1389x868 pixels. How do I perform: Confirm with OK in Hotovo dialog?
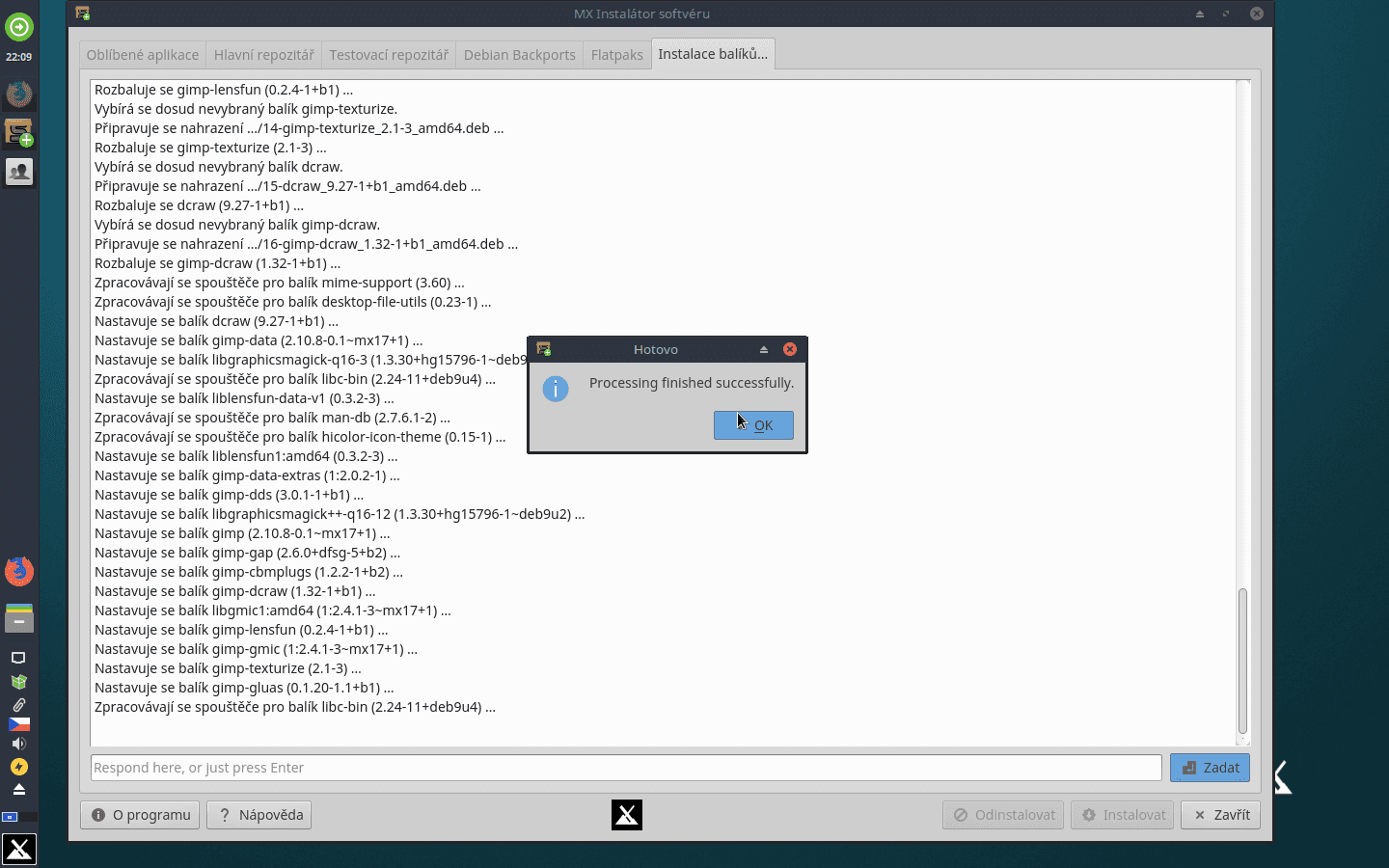[753, 425]
